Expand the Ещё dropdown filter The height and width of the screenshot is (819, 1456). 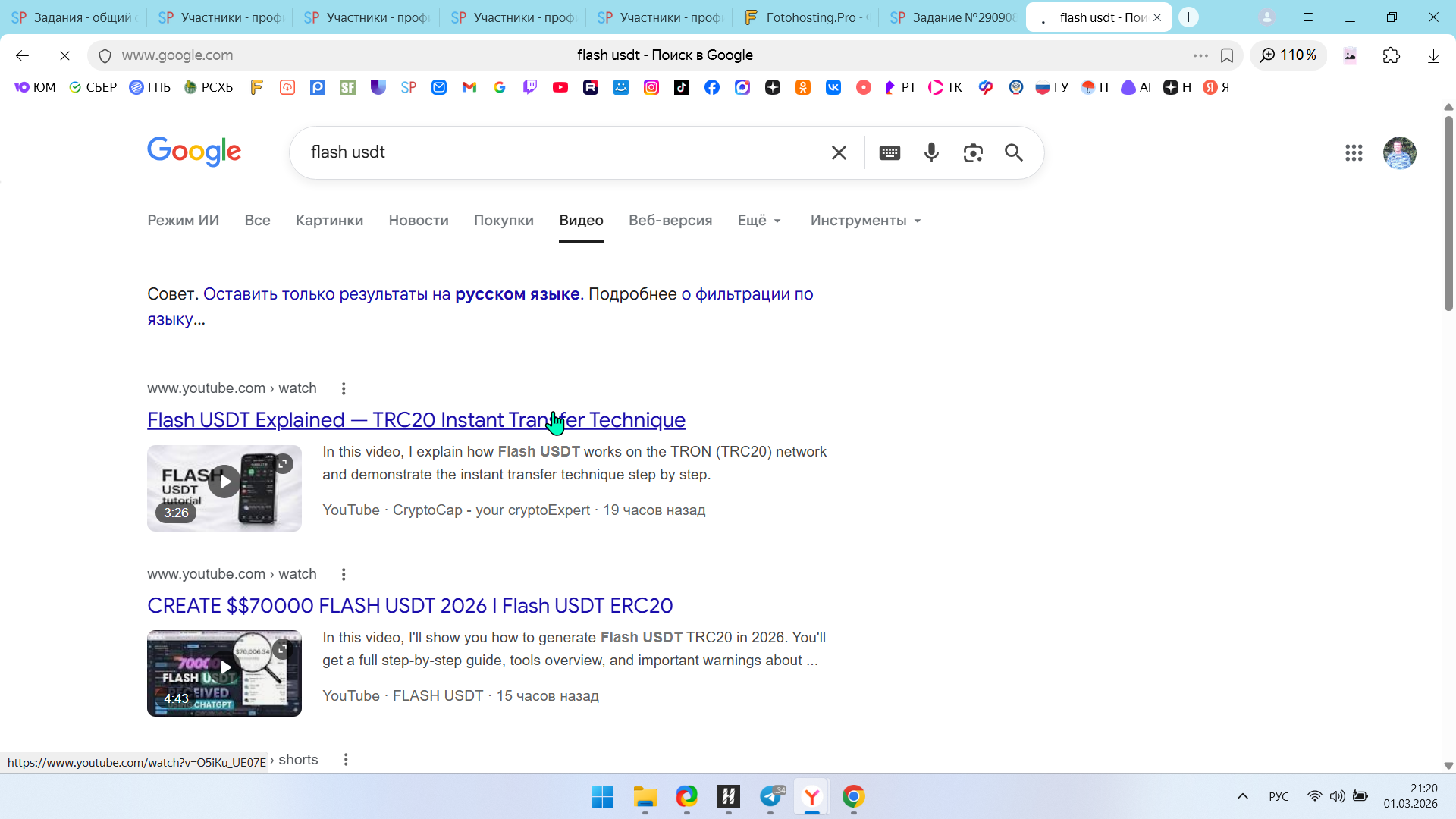759,221
